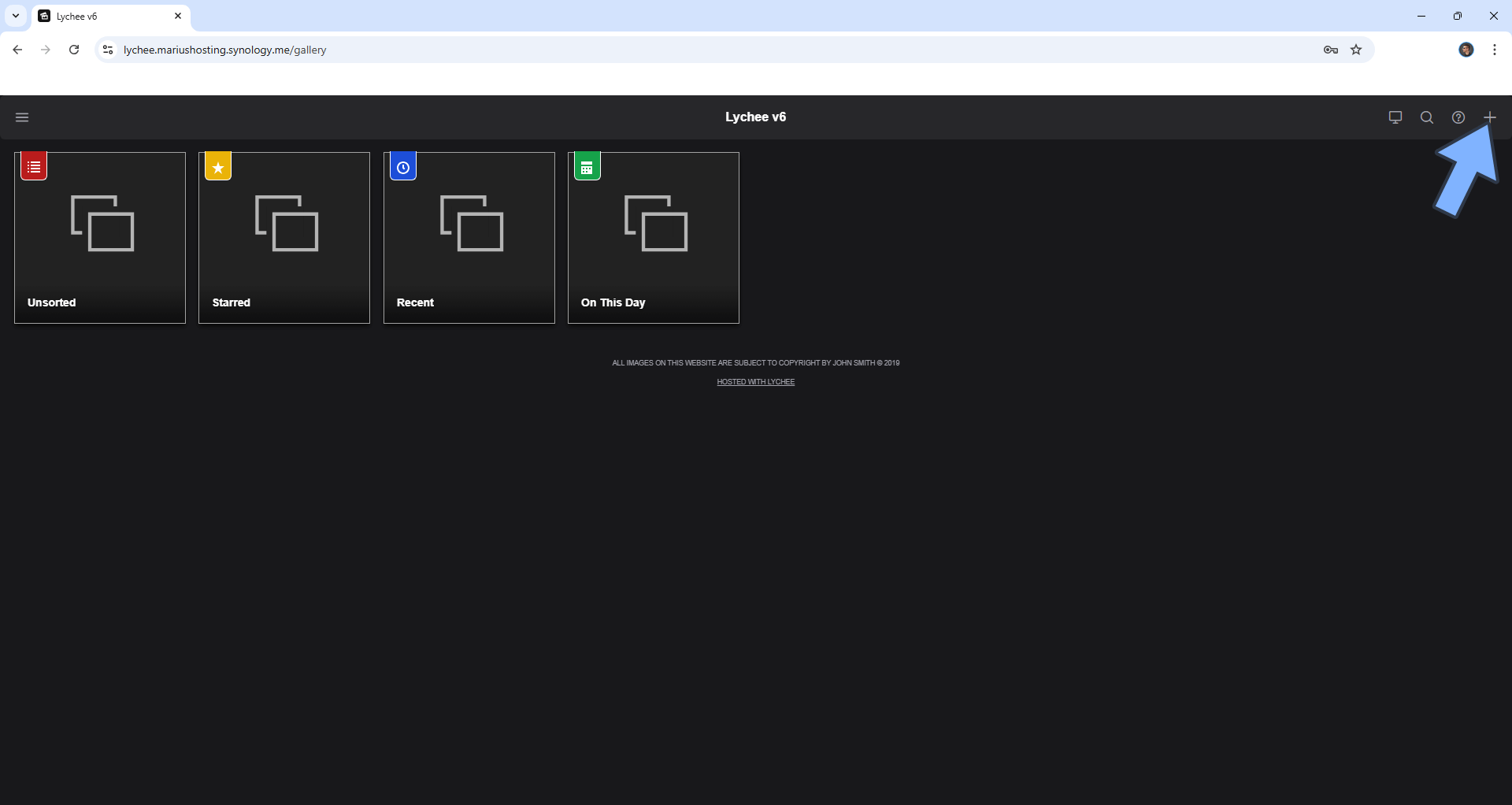Open the Chrome three-dot menu

click(x=1495, y=50)
